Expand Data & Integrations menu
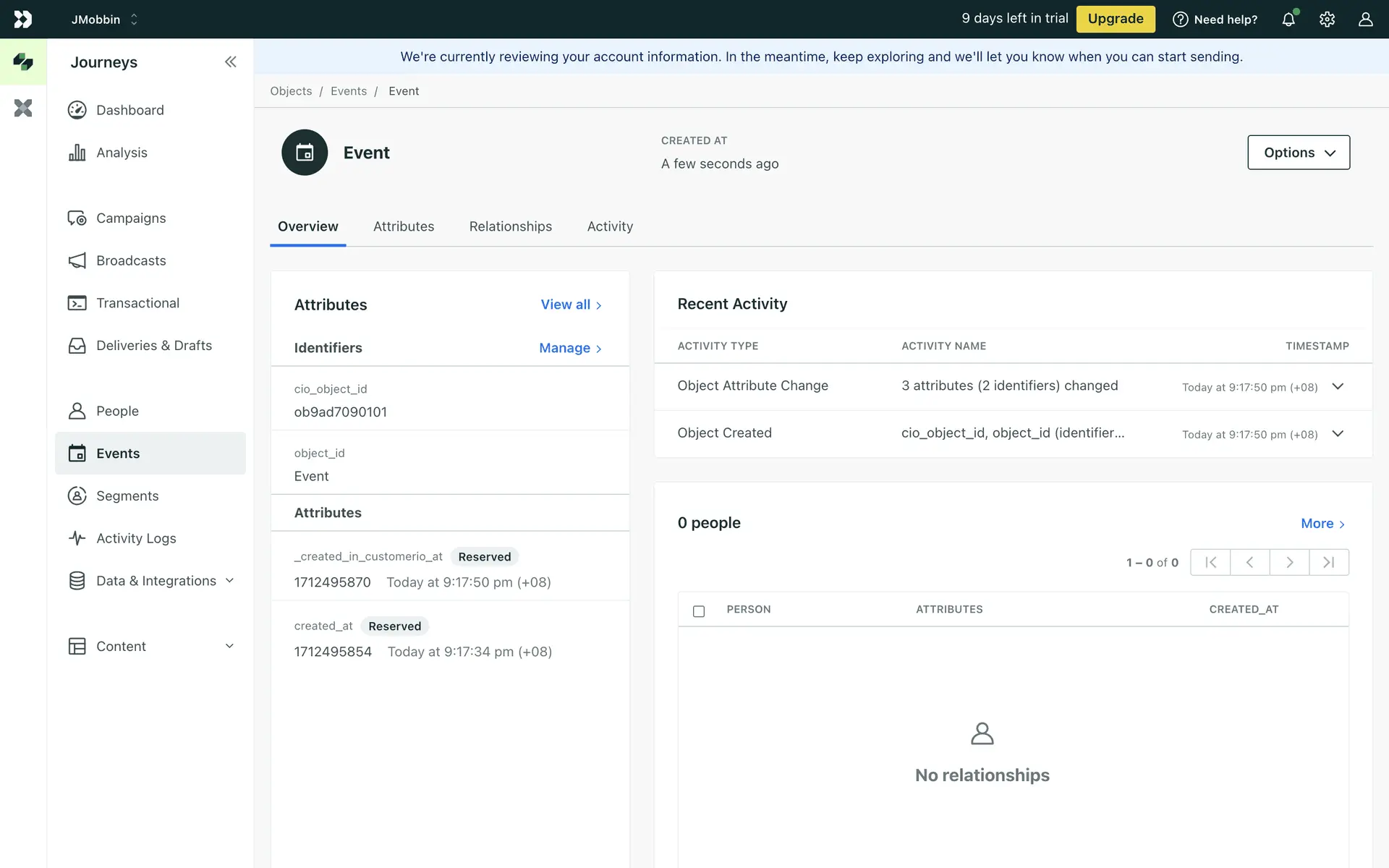 coord(156,581)
